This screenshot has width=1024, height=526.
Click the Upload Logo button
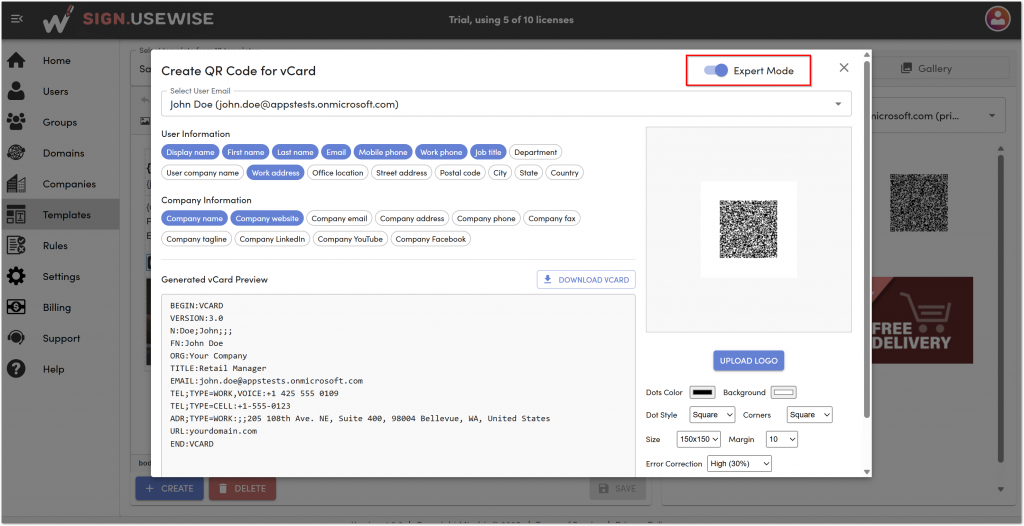point(748,361)
